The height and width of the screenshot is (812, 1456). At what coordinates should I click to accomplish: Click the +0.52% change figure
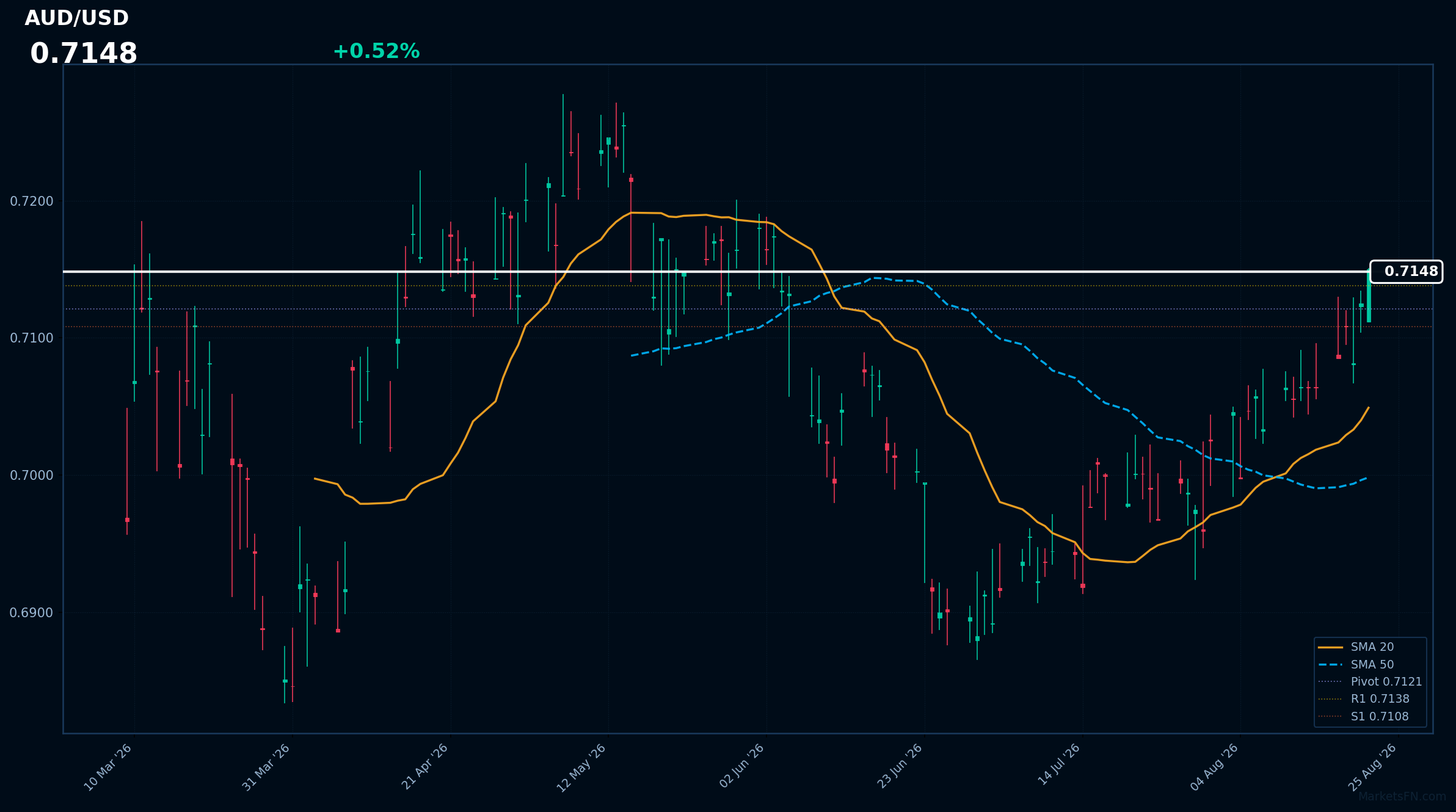pos(376,51)
